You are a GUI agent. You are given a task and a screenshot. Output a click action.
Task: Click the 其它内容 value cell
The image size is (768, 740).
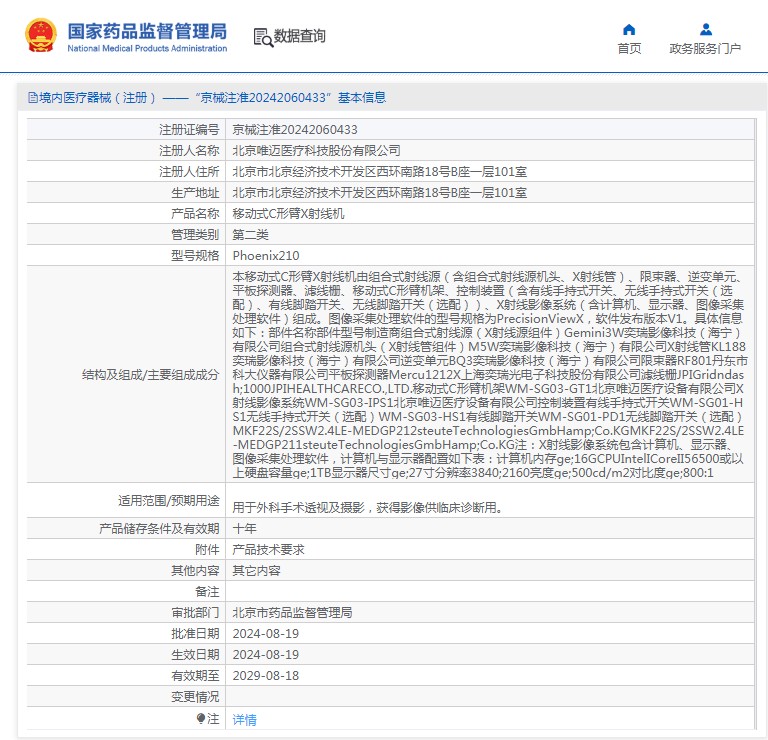coord(256,570)
